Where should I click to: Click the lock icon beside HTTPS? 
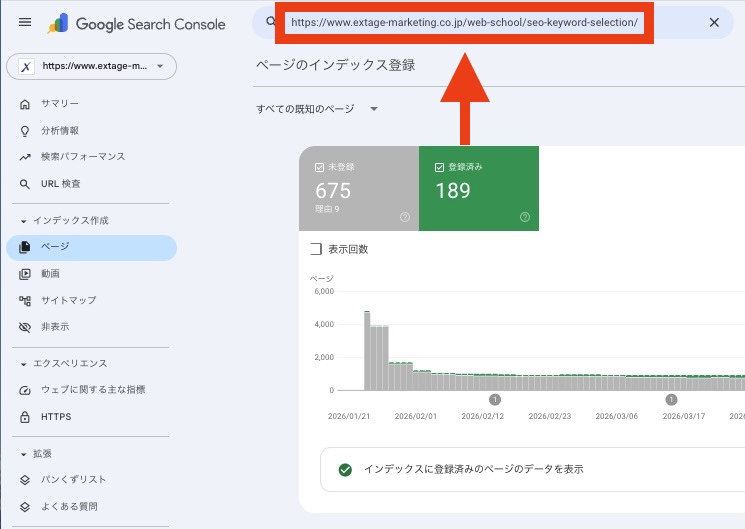pyautogui.click(x=25, y=417)
